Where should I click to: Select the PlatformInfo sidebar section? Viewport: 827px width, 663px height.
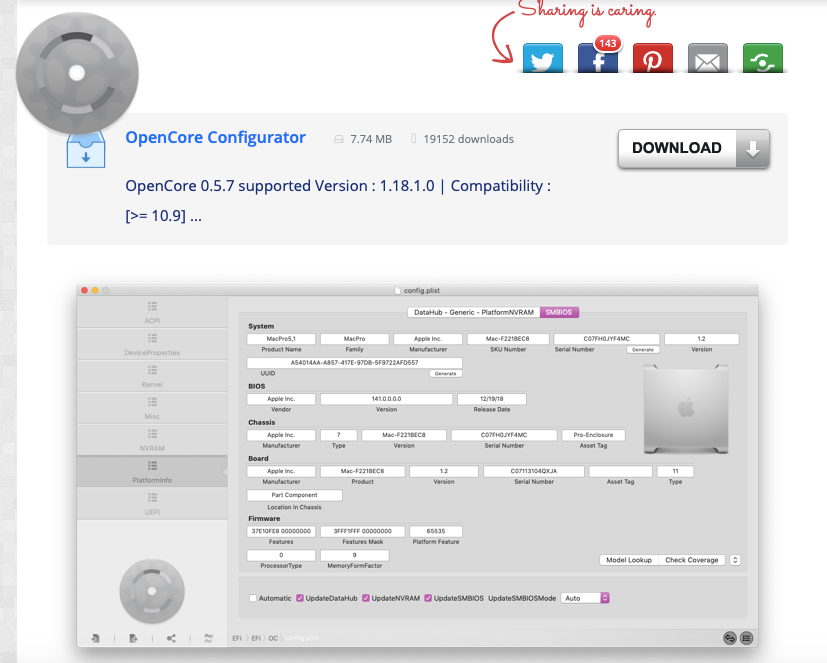(152, 472)
